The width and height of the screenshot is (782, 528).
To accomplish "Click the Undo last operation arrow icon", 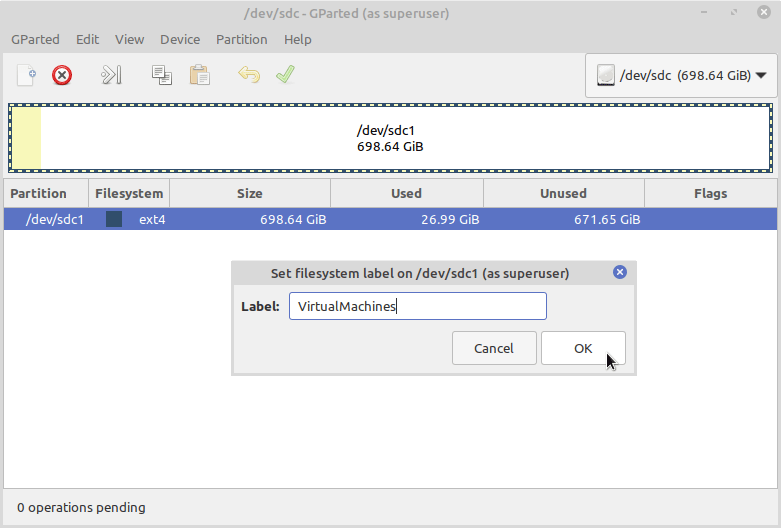I will [x=249, y=75].
